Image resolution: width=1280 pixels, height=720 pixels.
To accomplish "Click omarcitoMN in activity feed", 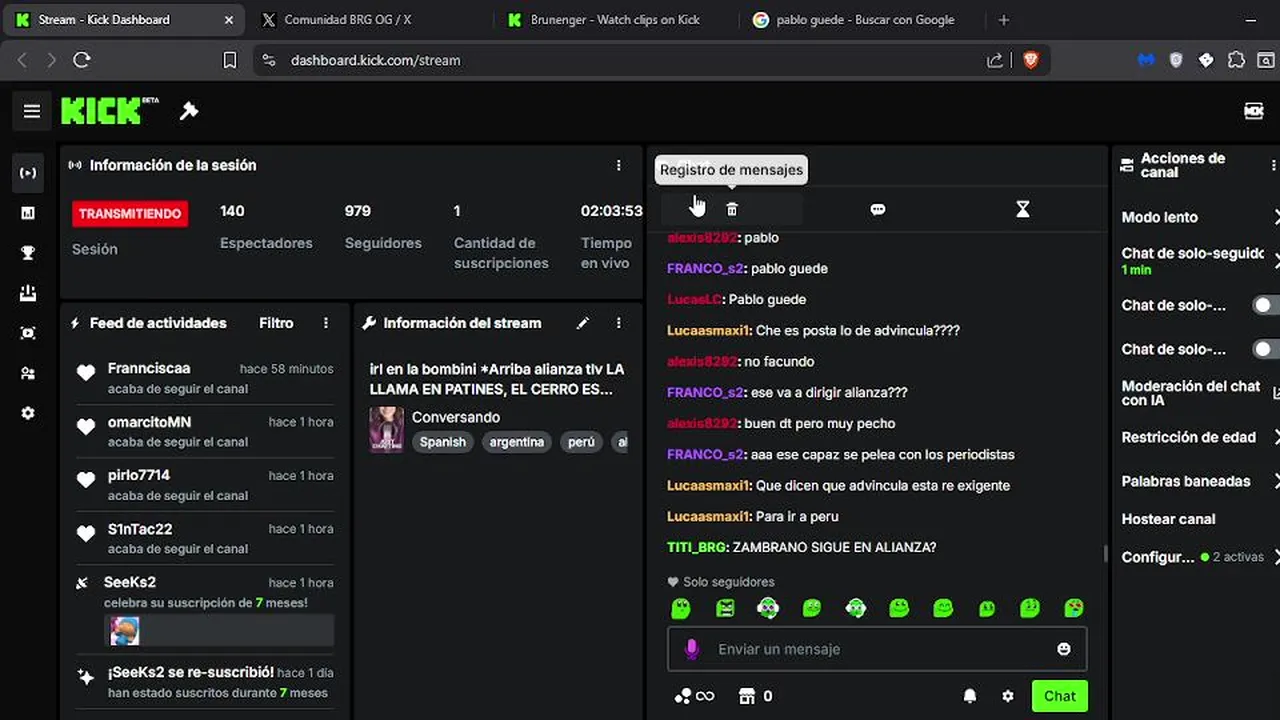I will click(x=149, y=422).
